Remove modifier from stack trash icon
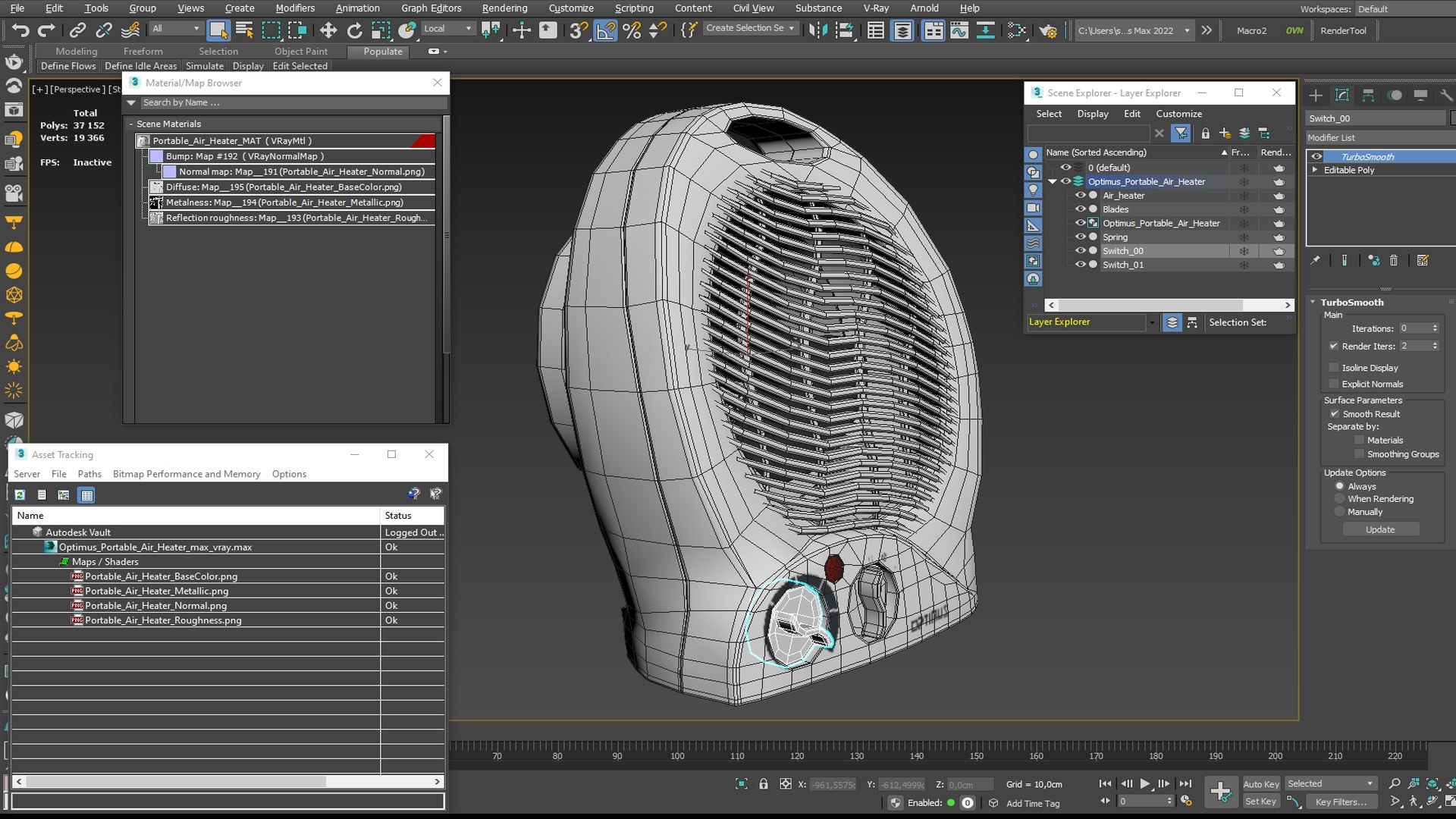 tap(1394, 260)
